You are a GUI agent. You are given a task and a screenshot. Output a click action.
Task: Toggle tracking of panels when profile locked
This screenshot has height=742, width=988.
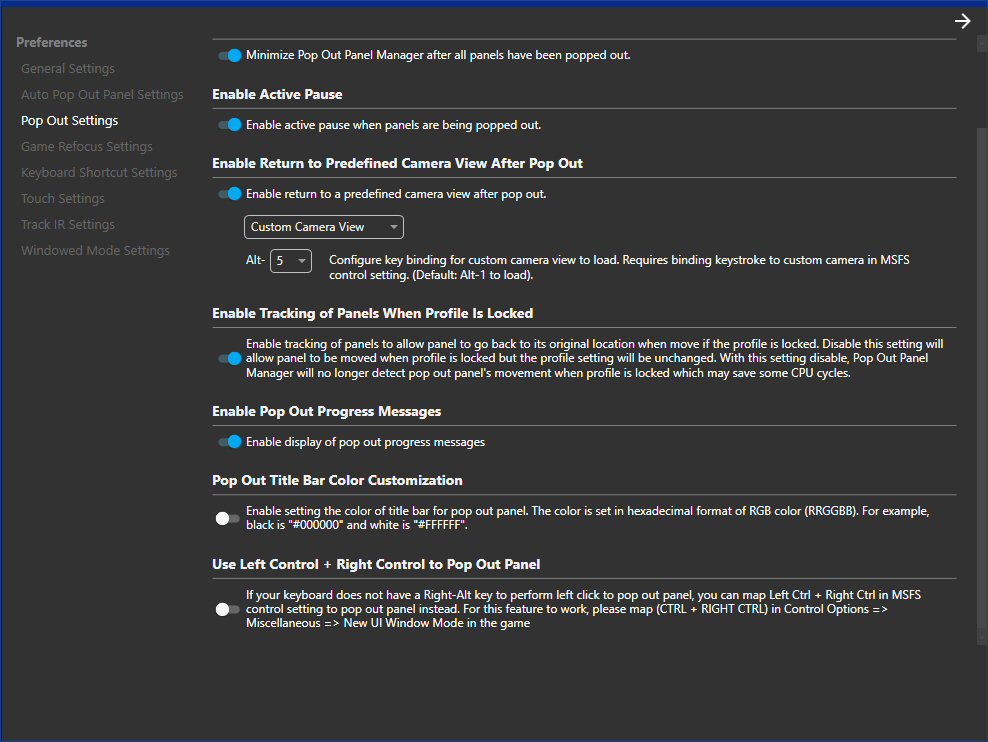(230, 358)
